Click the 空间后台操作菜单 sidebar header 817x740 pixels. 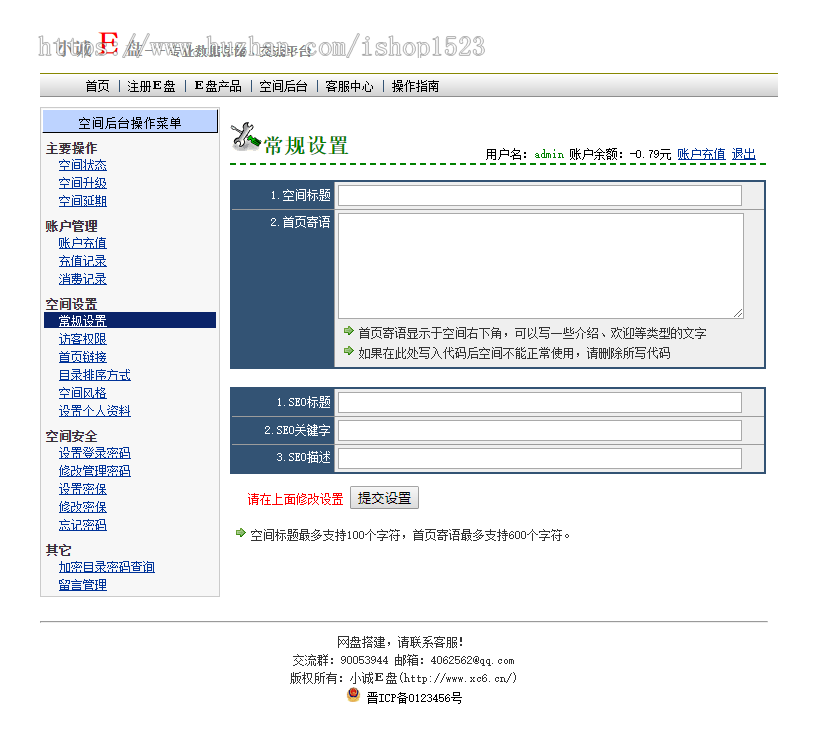130,122
